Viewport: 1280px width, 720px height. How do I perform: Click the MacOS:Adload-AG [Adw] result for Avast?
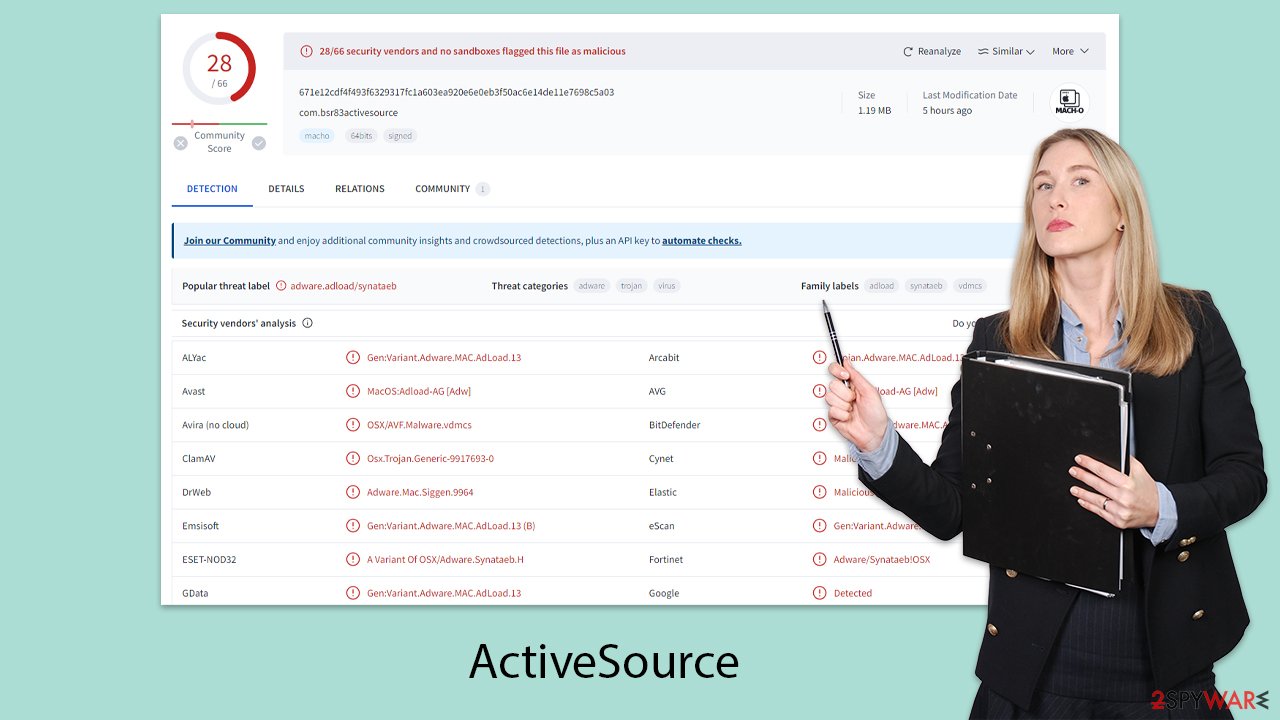tap(419, 391)
